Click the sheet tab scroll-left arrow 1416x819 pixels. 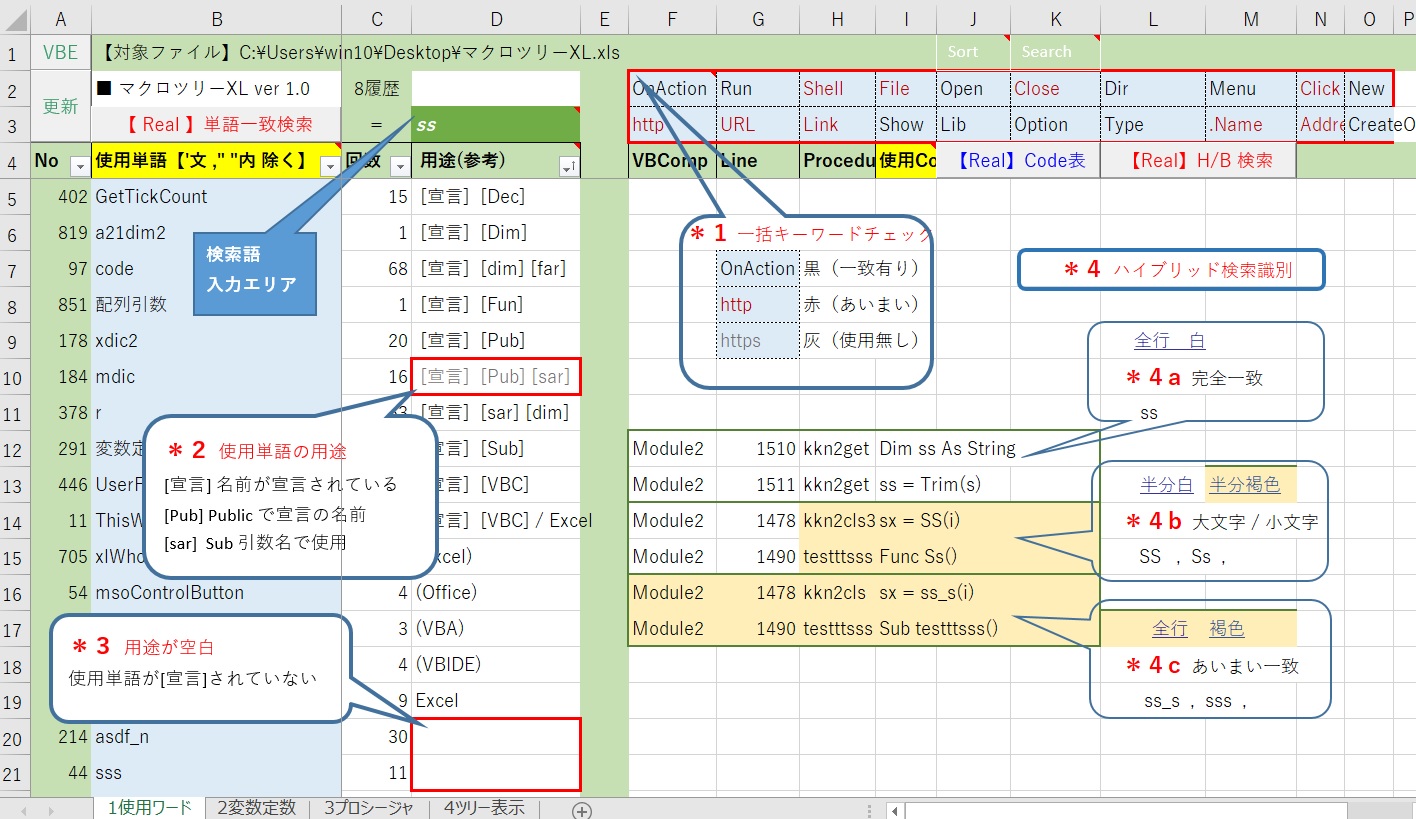click(x=24, y=809)
